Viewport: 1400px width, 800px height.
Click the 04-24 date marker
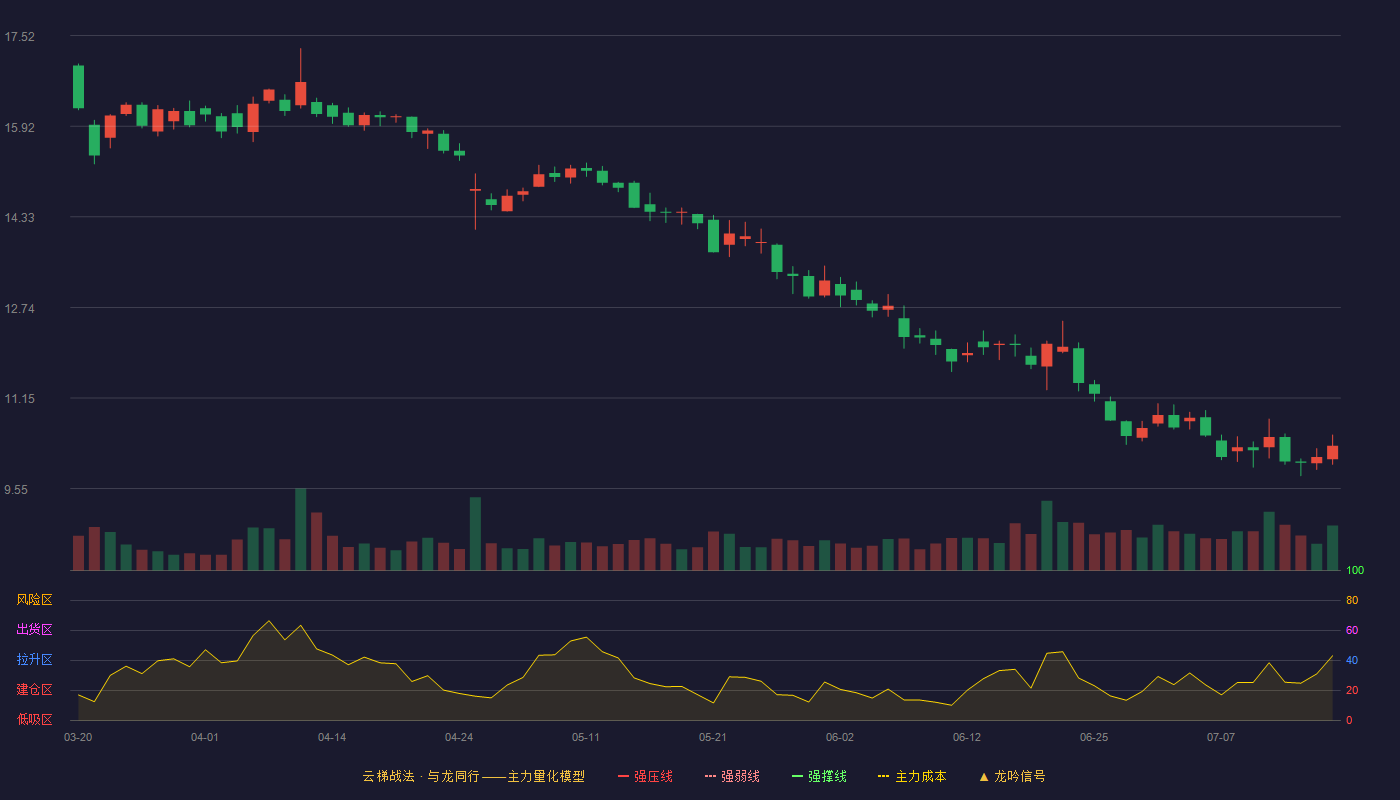459,737
